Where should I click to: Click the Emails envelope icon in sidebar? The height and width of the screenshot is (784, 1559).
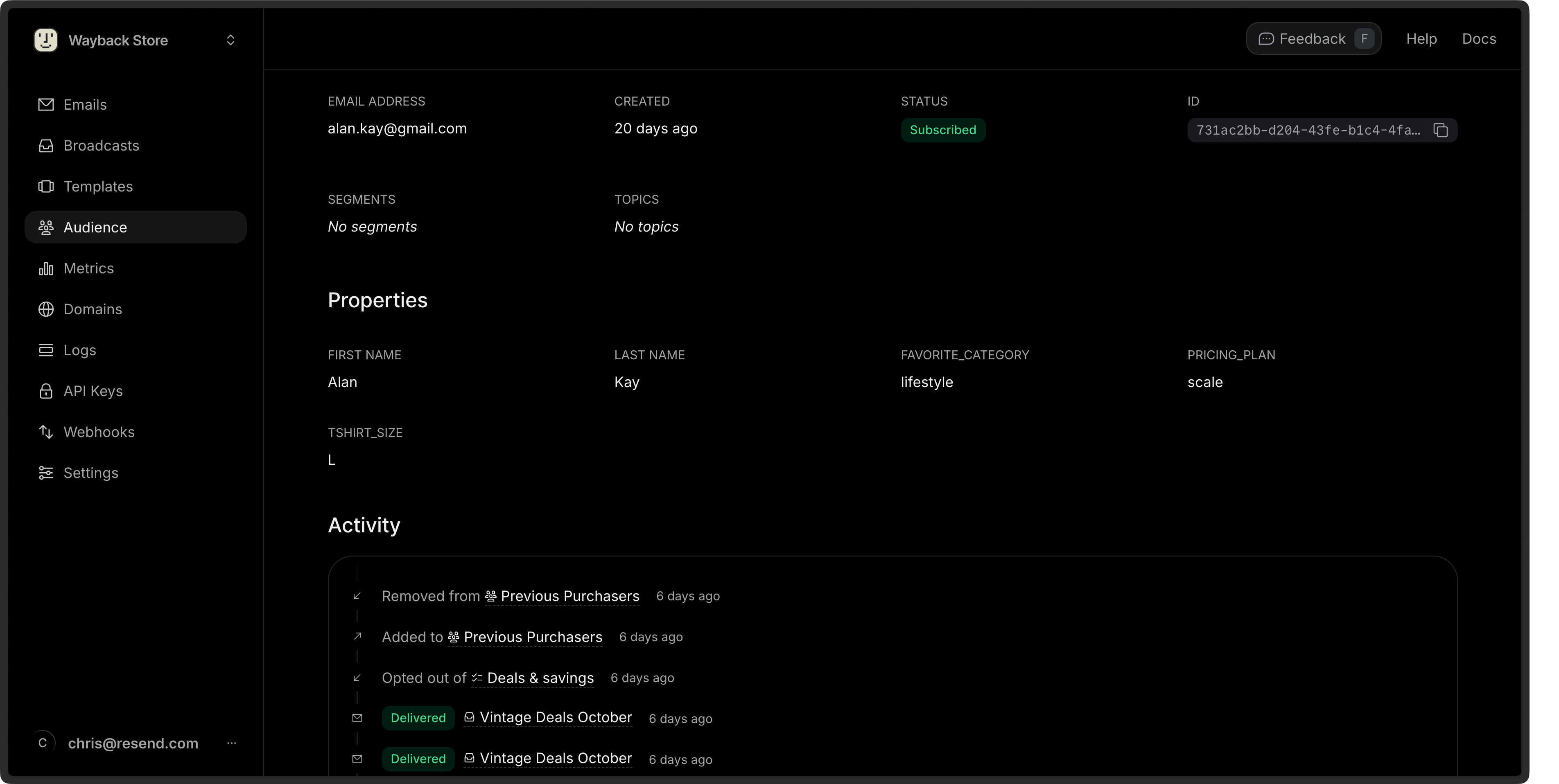[46, 105]
